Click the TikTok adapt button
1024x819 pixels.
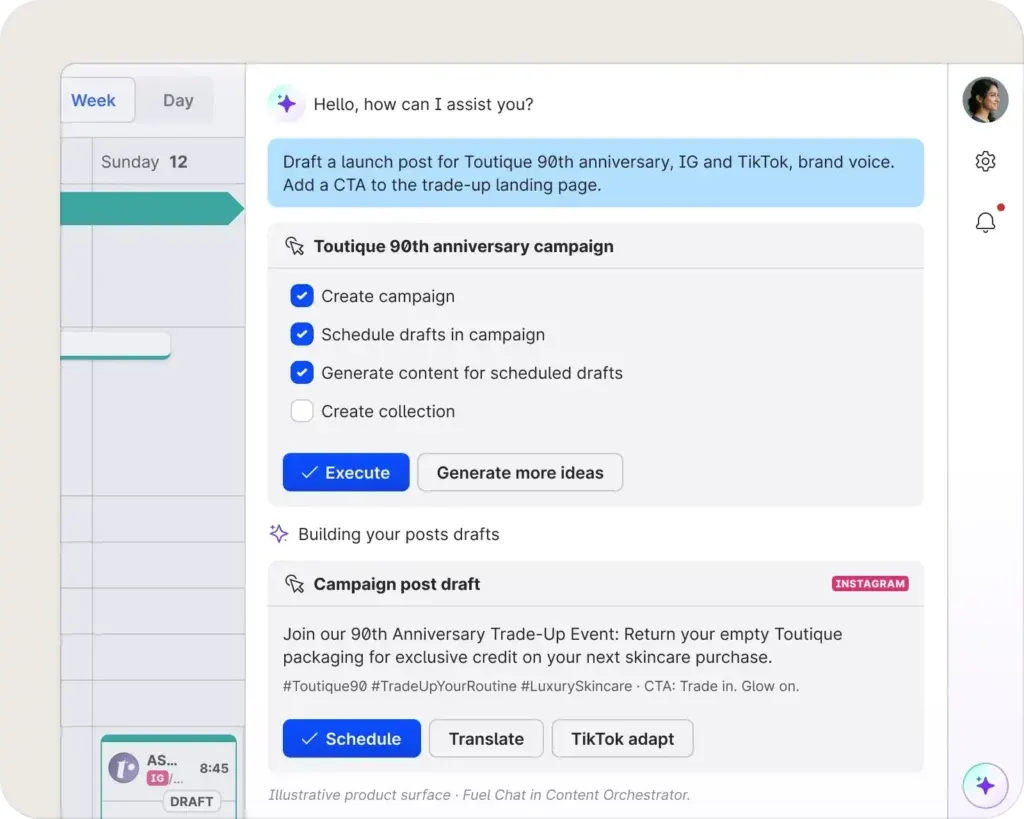click(x=622, y=739)
